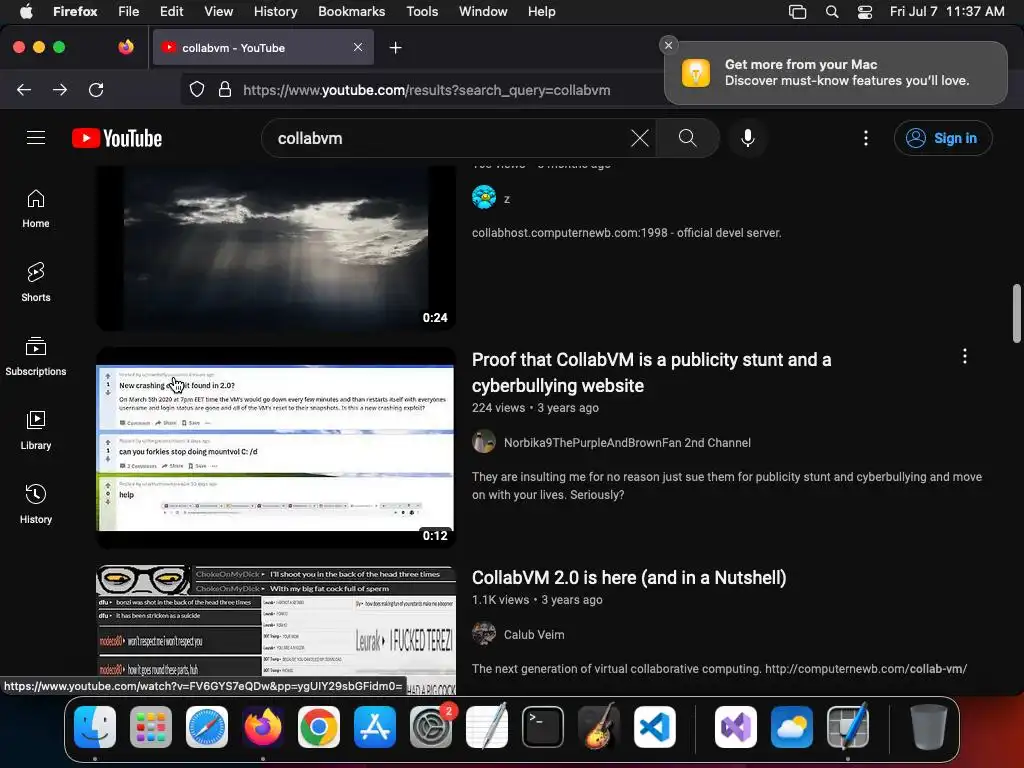The width and height of the screenshot is (1024, 768).
Task: Click the YouTube logo
Action: [117, 138]
